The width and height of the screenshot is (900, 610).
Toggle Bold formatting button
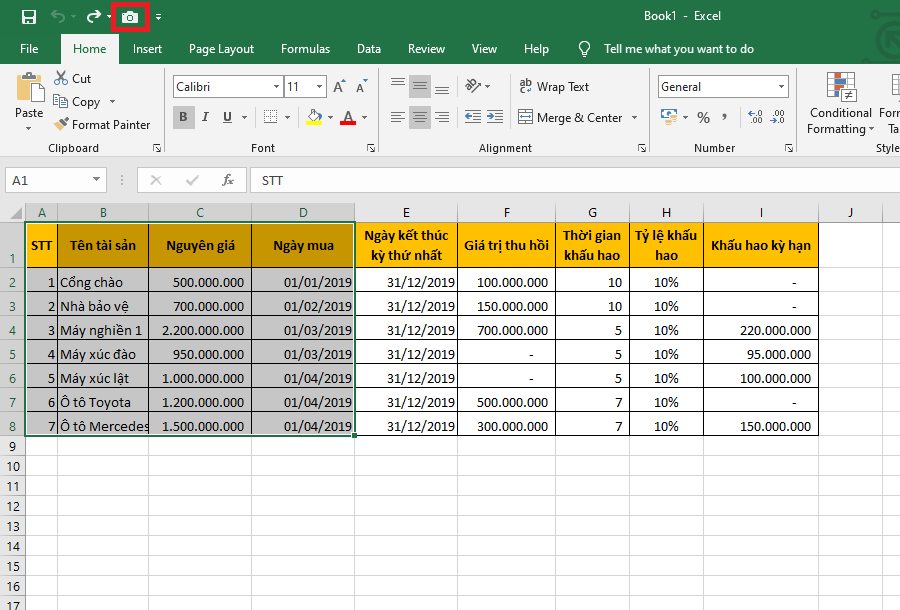click(184, 118)
